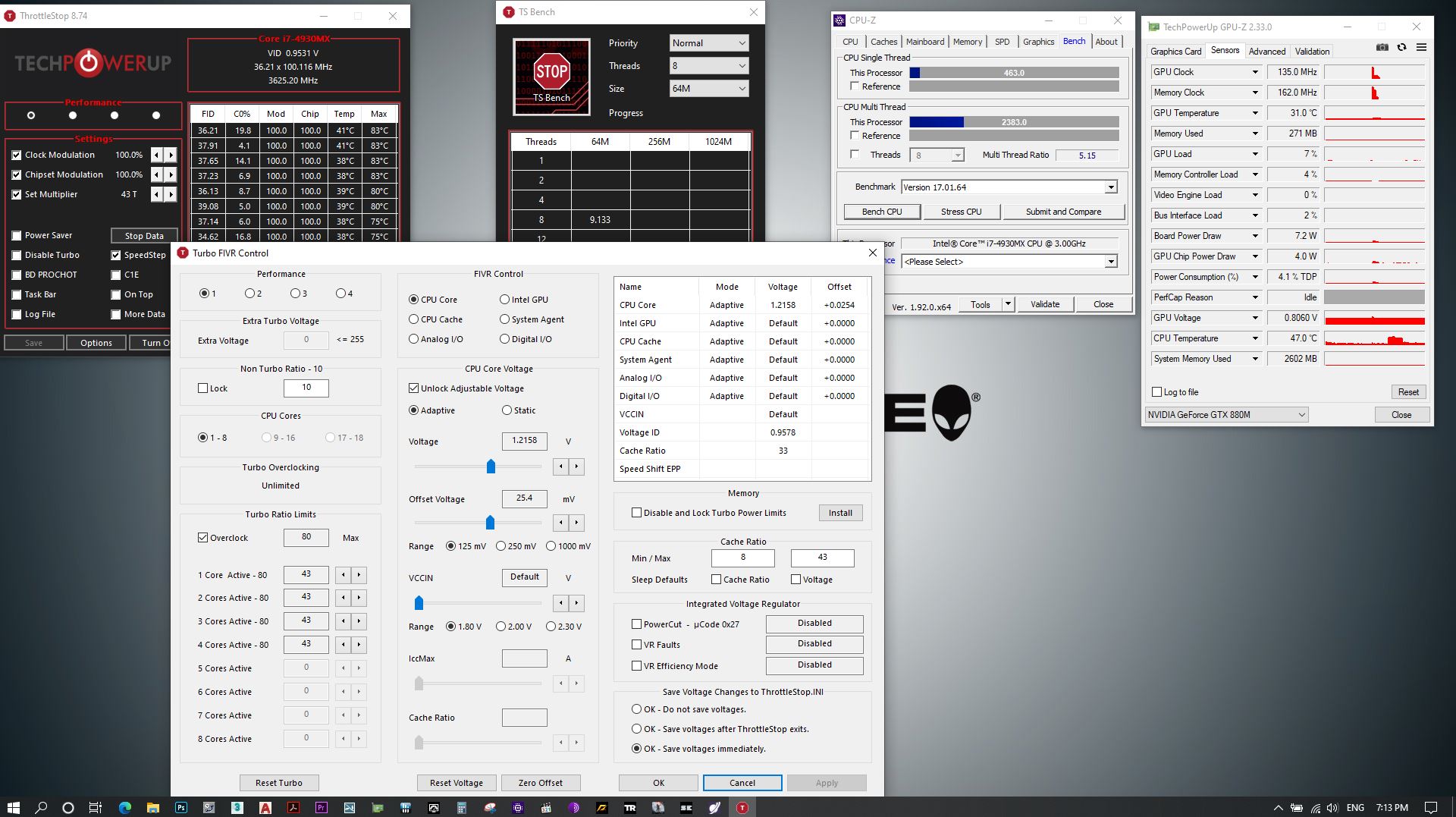
Task: Toggle Disable Turbo checkbox in ThrottleStop
Action: [x=17, y=255]
